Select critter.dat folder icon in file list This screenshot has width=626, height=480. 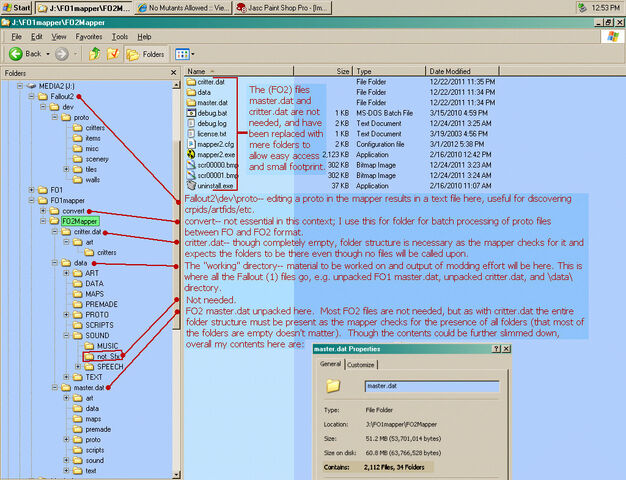tap(191, 82)
